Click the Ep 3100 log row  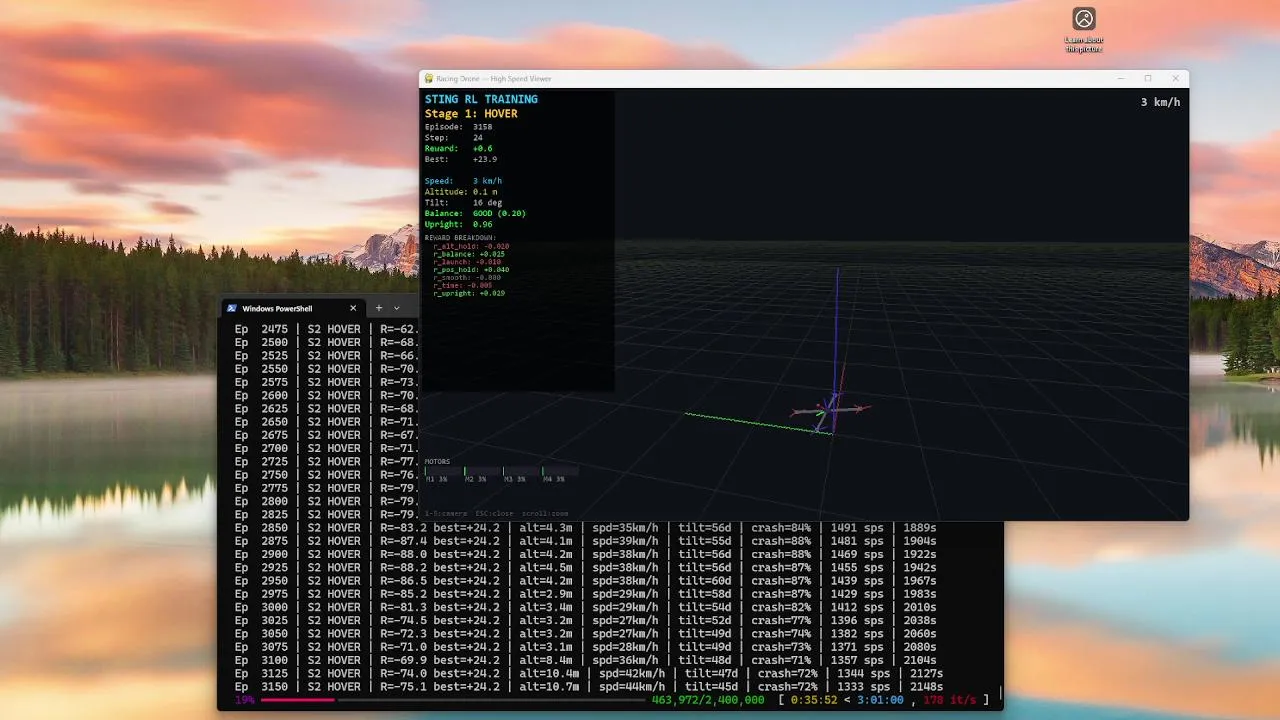click(x=585, y=660)
